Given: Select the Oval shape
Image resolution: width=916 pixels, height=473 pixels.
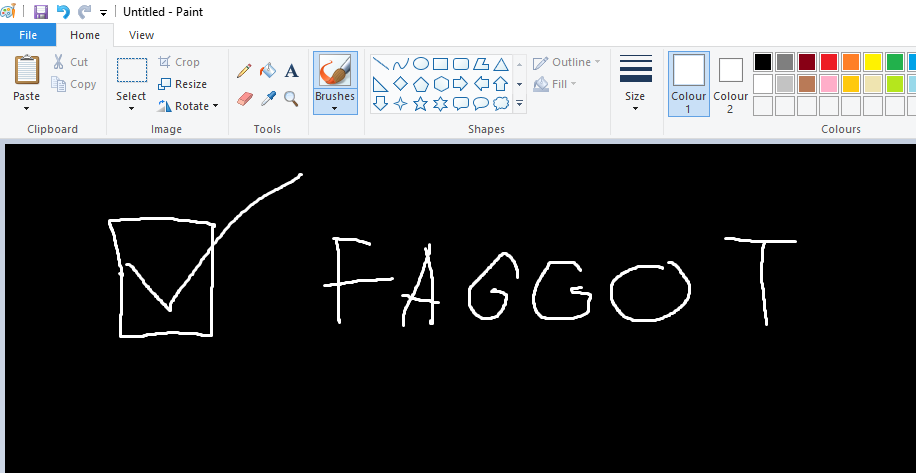Looking at the screenshot, I should click(421, 64).
